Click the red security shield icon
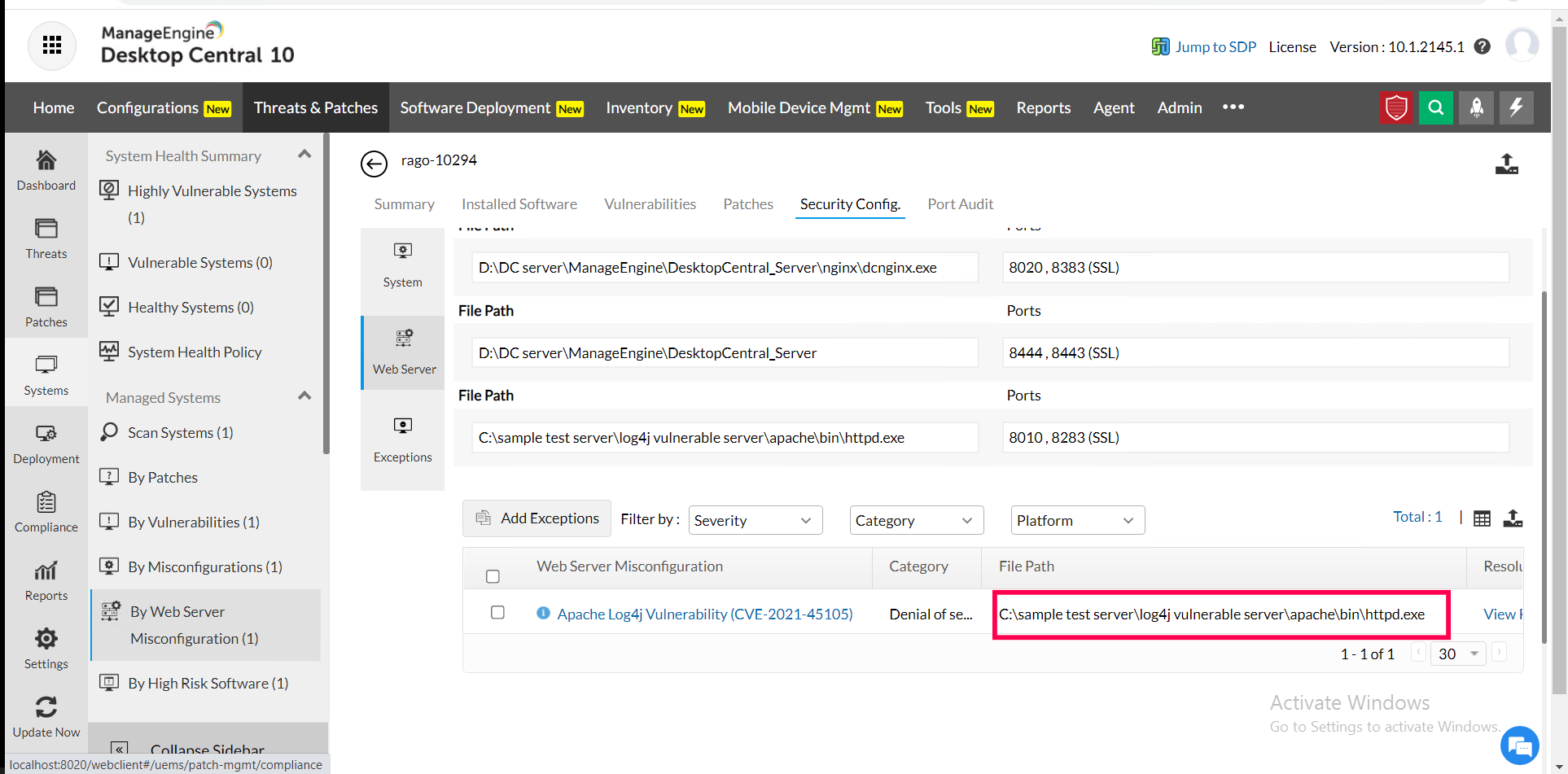 (1396, 107)
